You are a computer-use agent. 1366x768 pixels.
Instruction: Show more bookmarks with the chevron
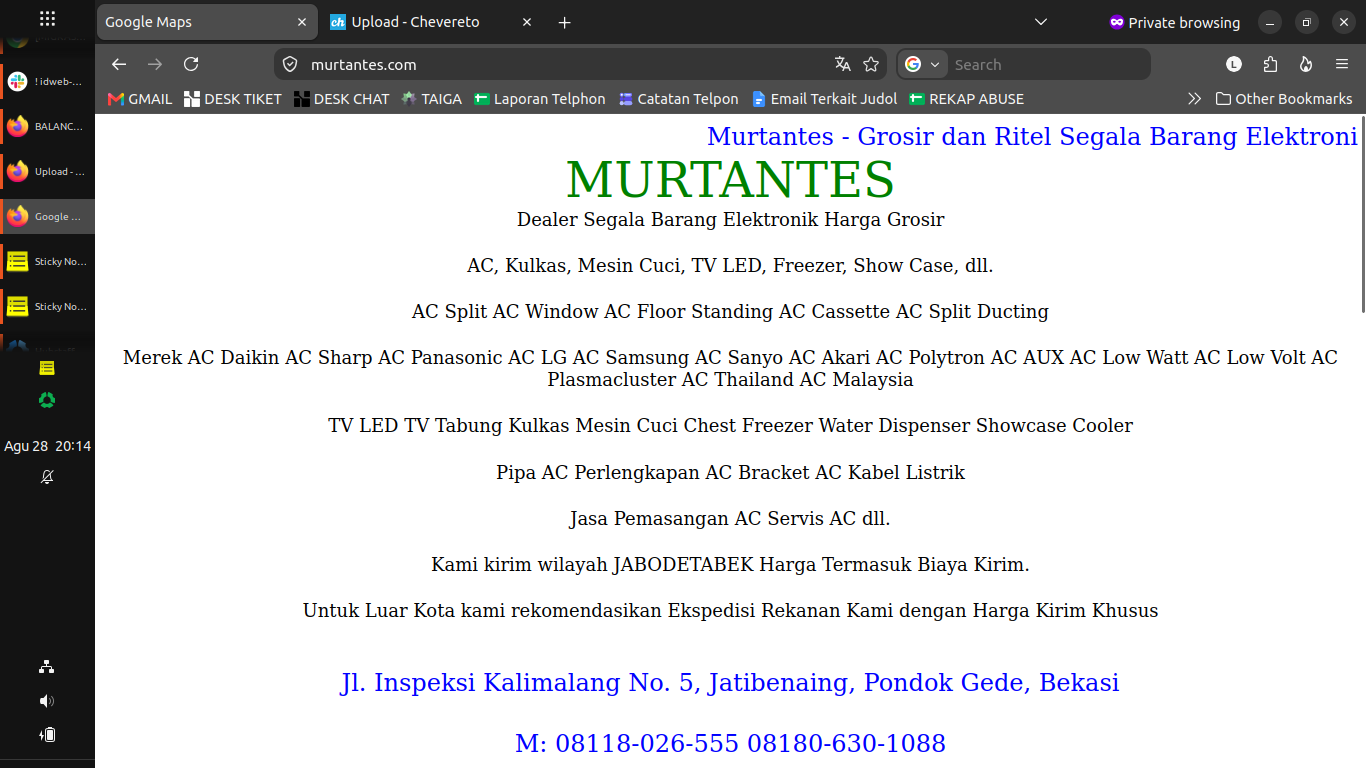pos(1194,99)
